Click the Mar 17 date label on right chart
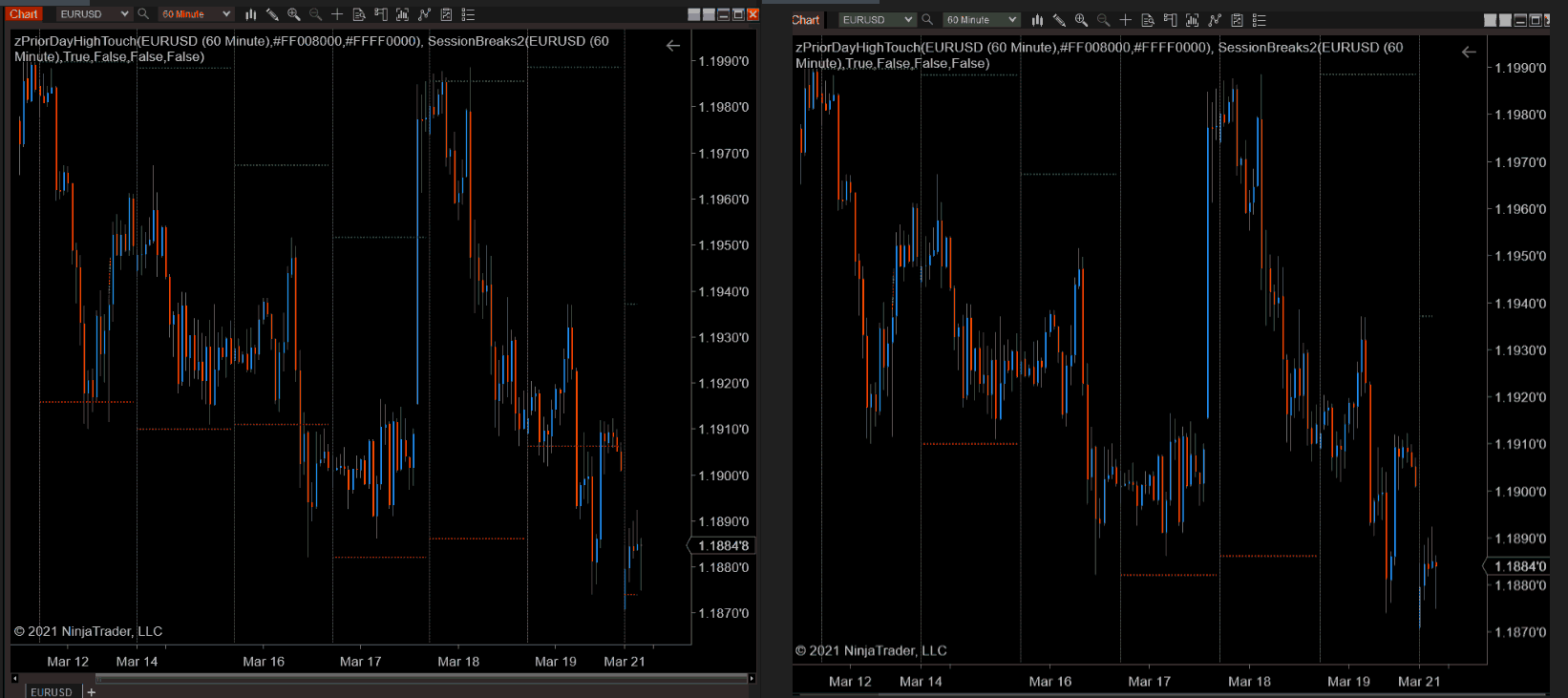 pos(1150,682)
